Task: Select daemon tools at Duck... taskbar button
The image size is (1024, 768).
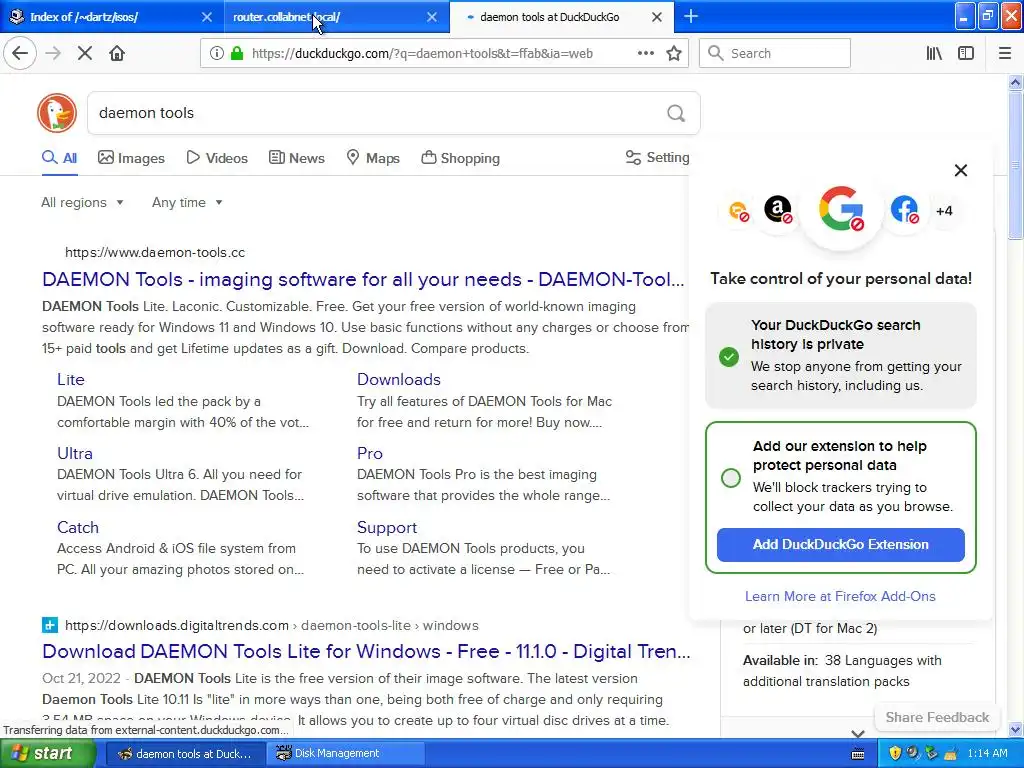Action: [x=185, y=754]
